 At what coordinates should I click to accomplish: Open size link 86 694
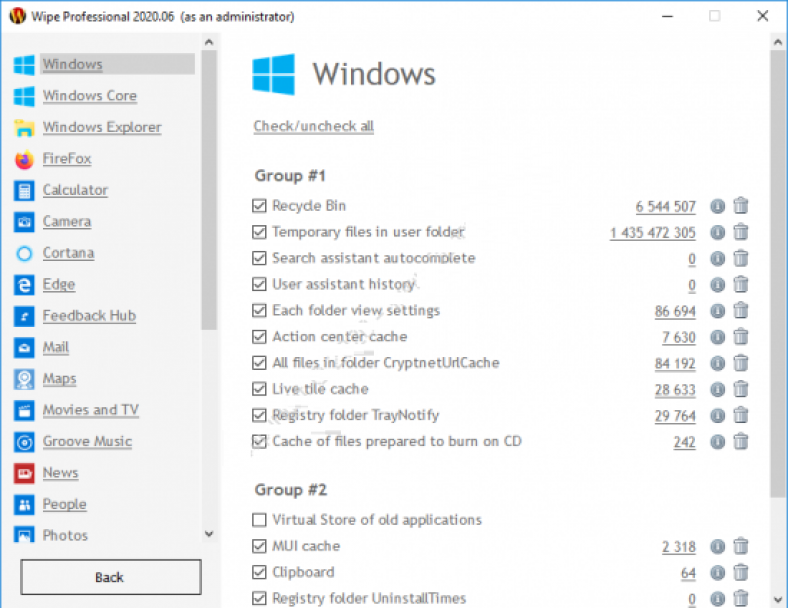675,311
